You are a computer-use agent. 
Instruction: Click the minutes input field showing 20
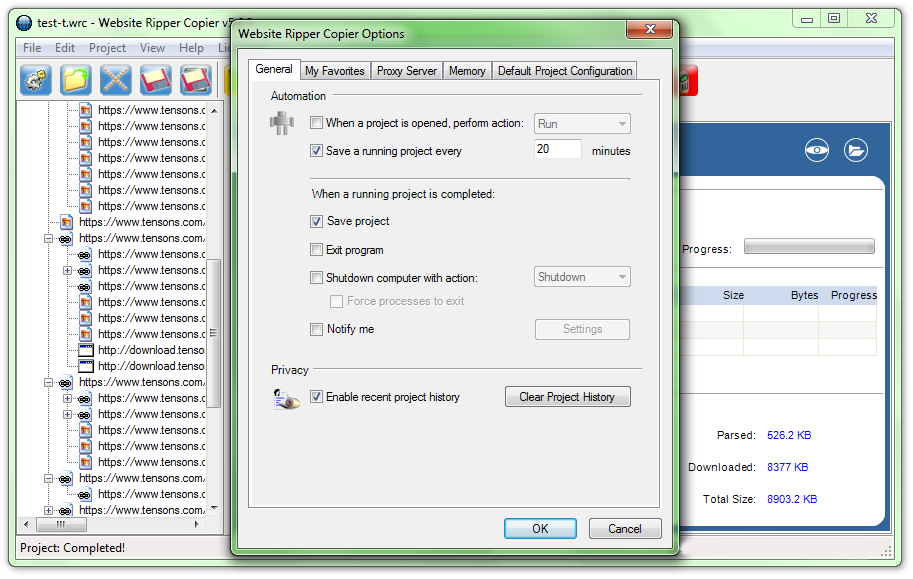click(x=557, y=149)
